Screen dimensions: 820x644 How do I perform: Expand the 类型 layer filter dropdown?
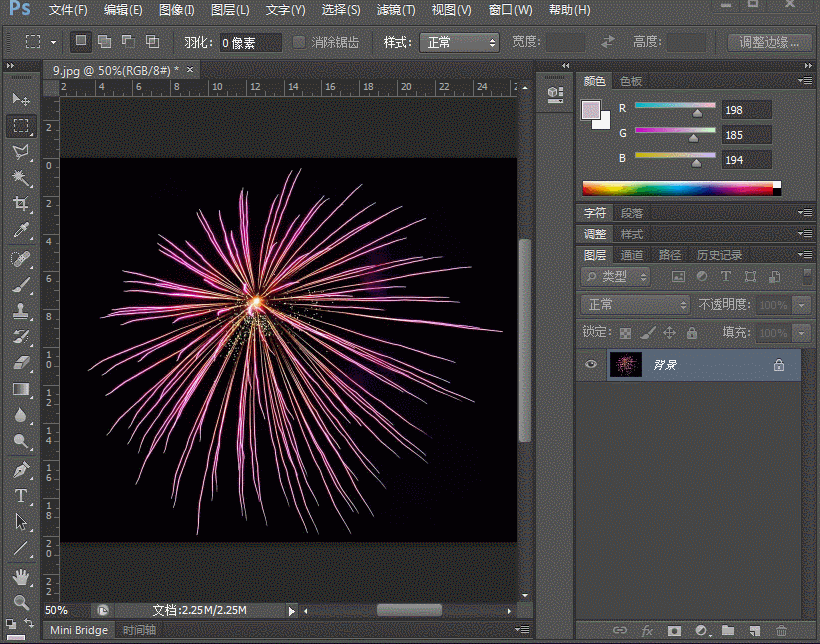[616, 276]
